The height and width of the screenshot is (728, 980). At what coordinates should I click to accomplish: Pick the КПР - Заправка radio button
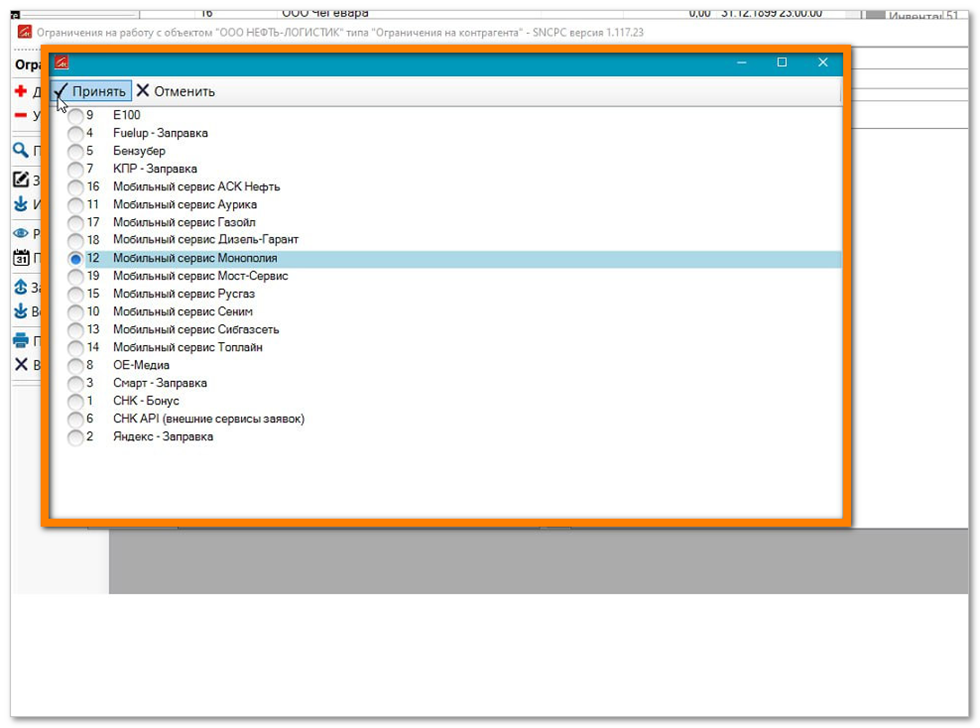click(x=76, y=169)
